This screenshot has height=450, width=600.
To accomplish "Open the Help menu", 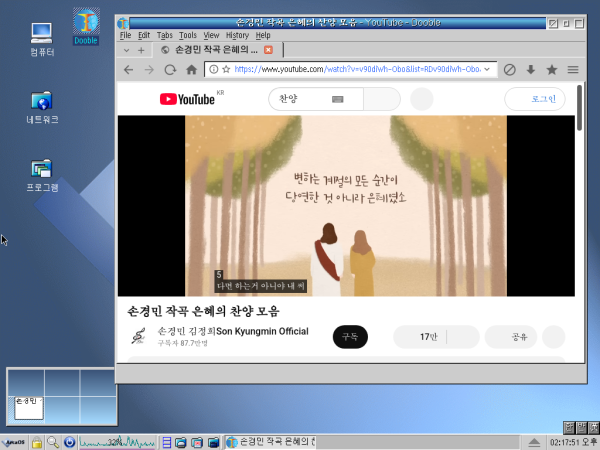I will coord(263,35).
